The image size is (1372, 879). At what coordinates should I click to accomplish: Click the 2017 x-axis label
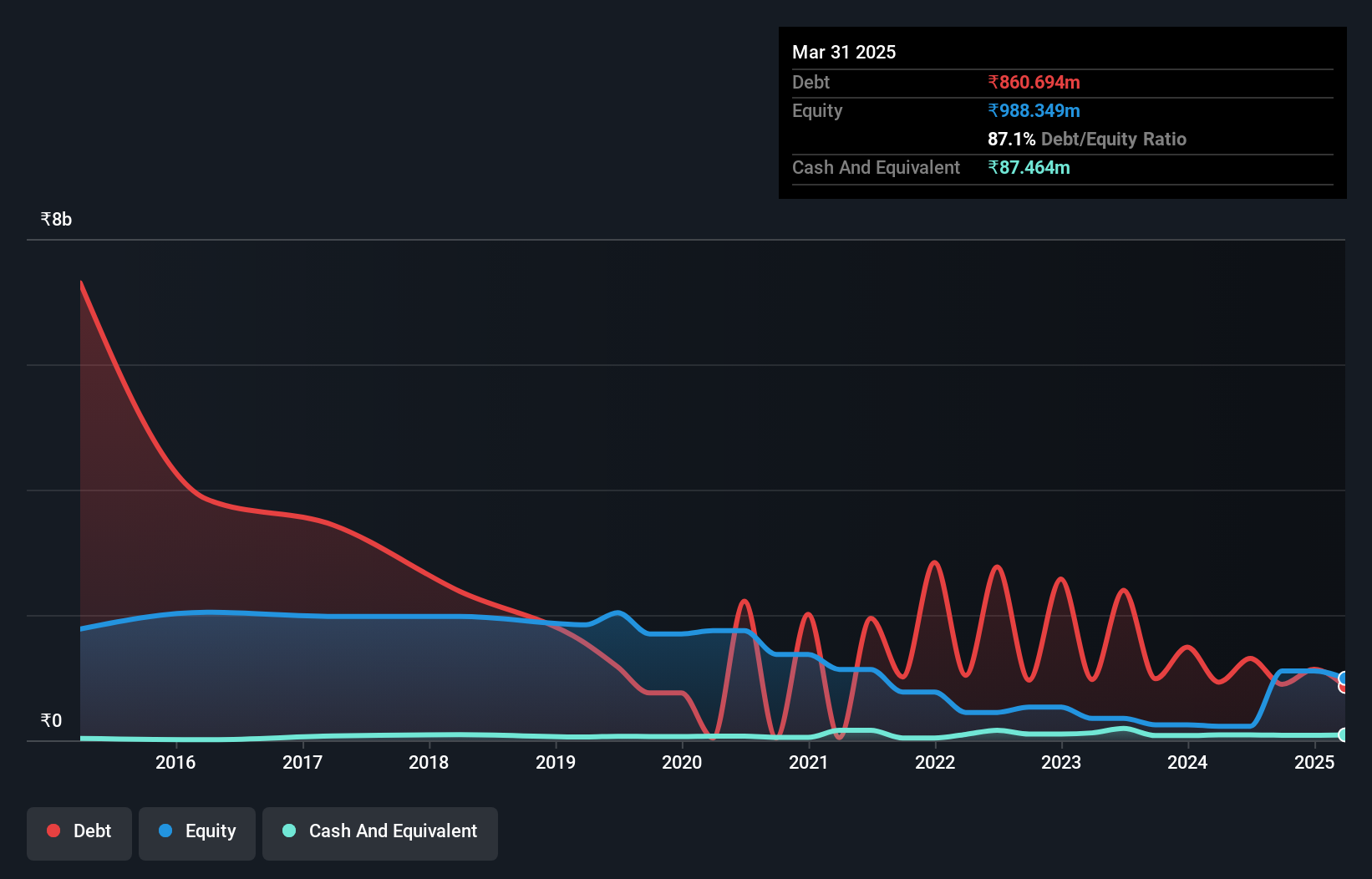302,762
